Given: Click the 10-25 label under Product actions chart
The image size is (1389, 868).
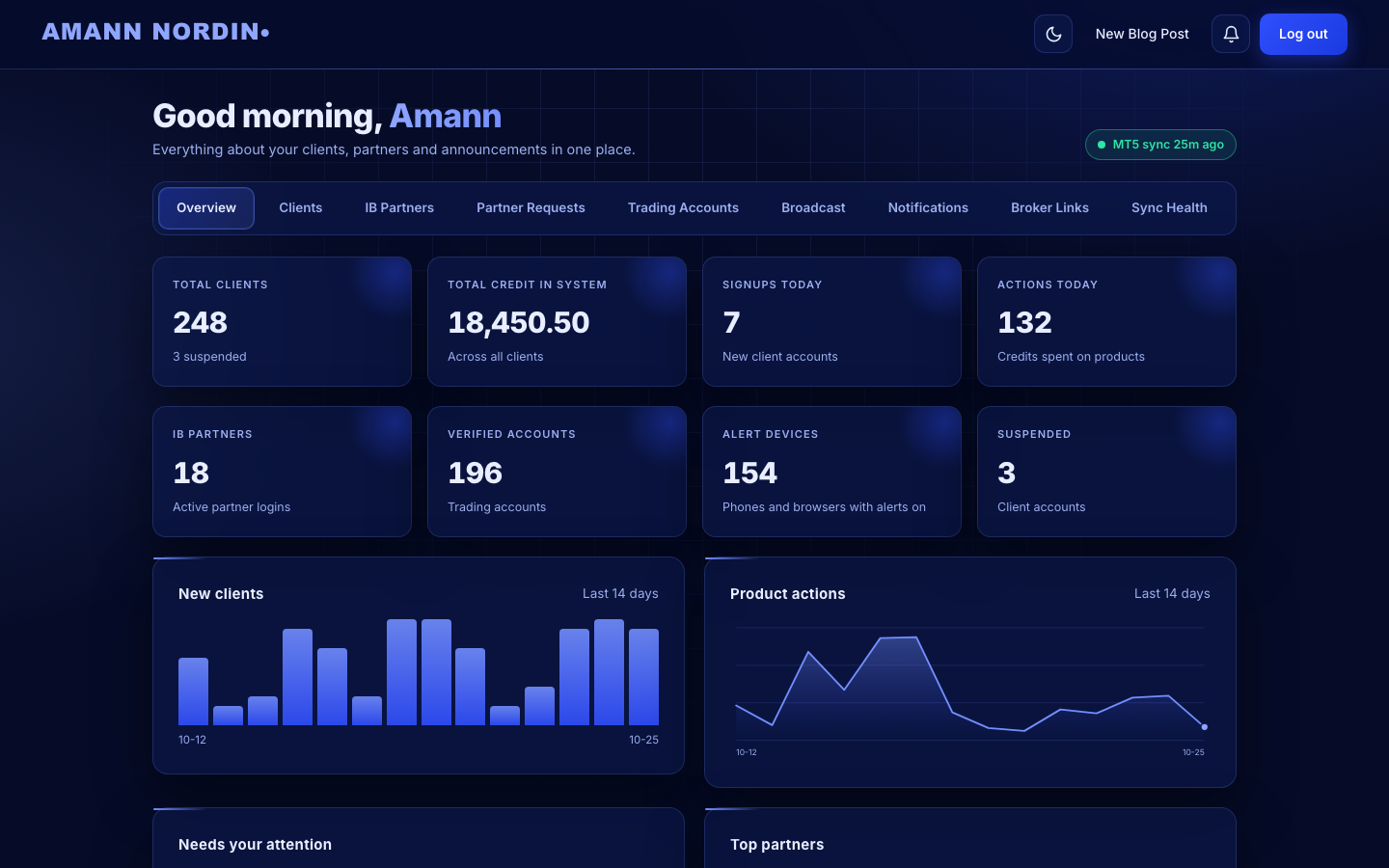Looking at the screenshot, I should (1193, 752).
